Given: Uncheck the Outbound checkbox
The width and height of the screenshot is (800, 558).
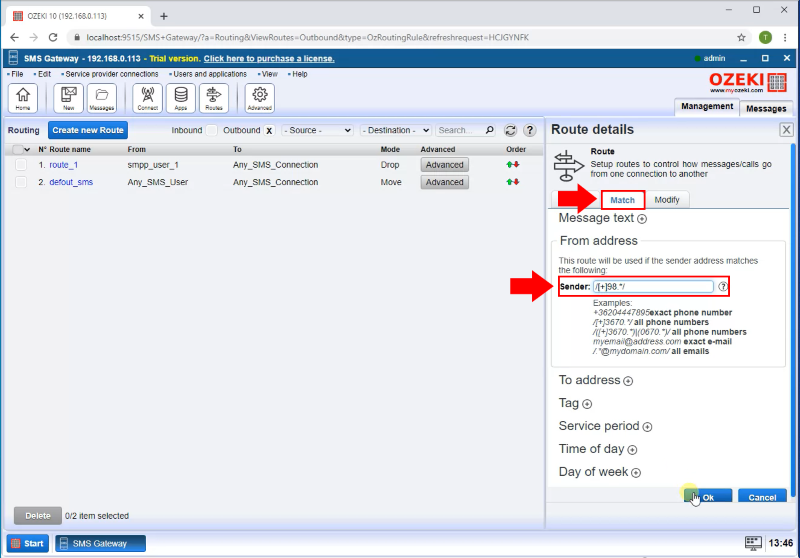Looking at the screenshot, I should 269,131.
